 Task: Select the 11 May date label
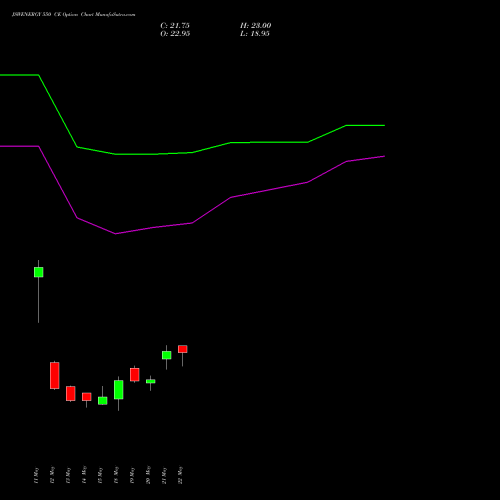[36, 475]
